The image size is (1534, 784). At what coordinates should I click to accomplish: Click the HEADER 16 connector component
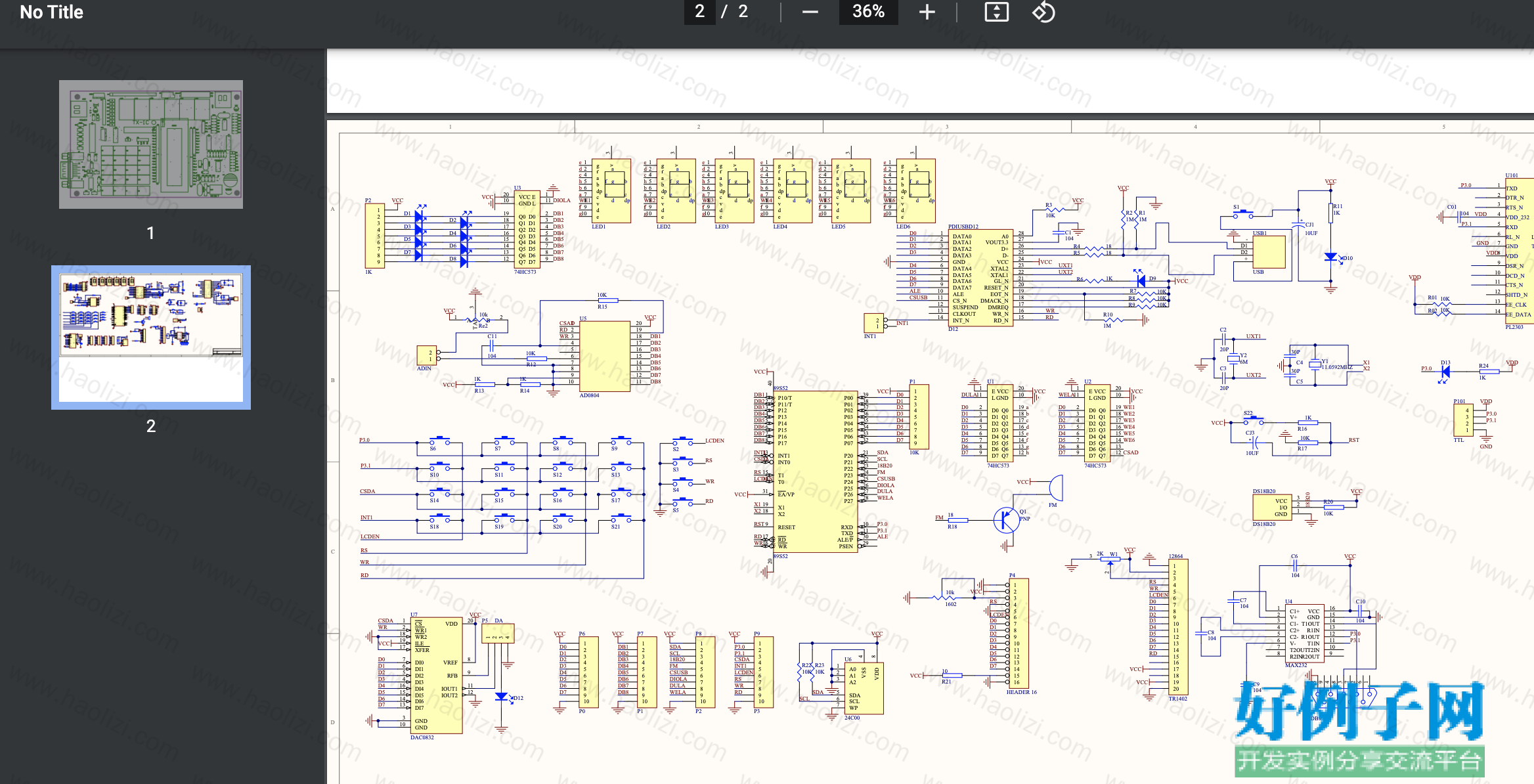pyautogui.click(x=1019, y=633)
